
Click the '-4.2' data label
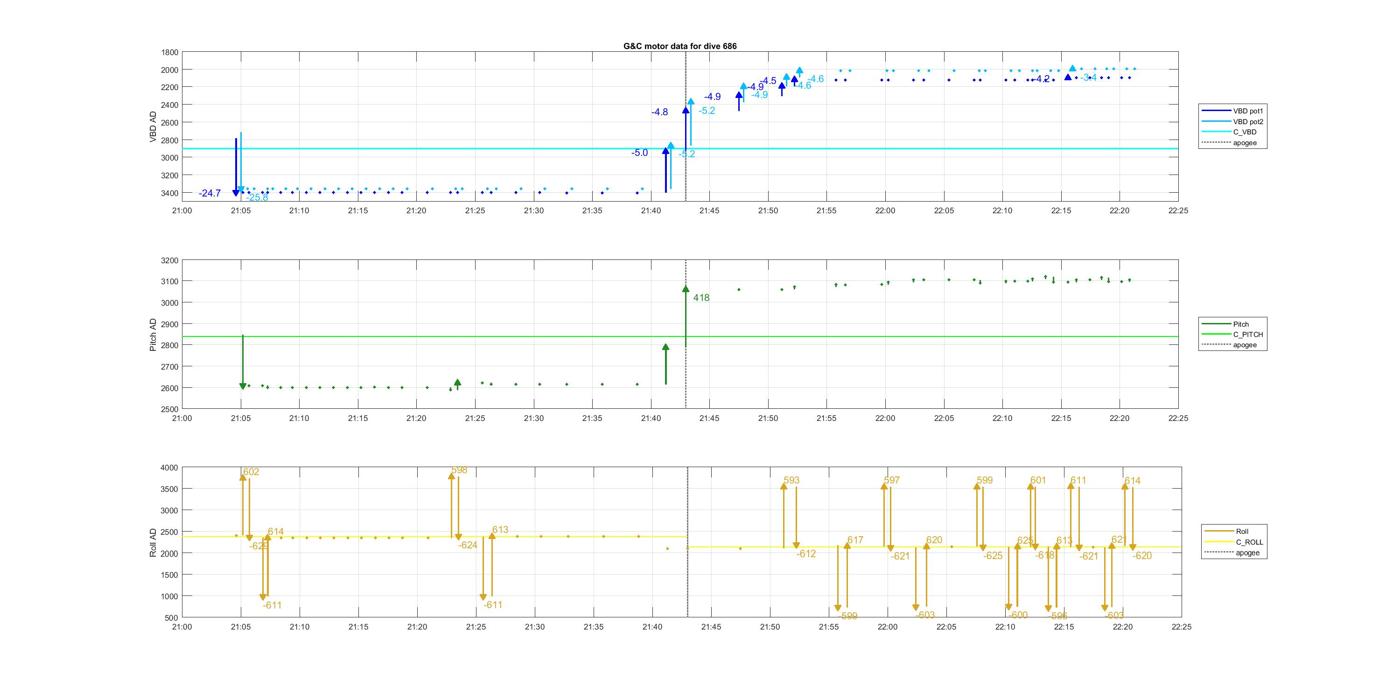click(1042, 79)
